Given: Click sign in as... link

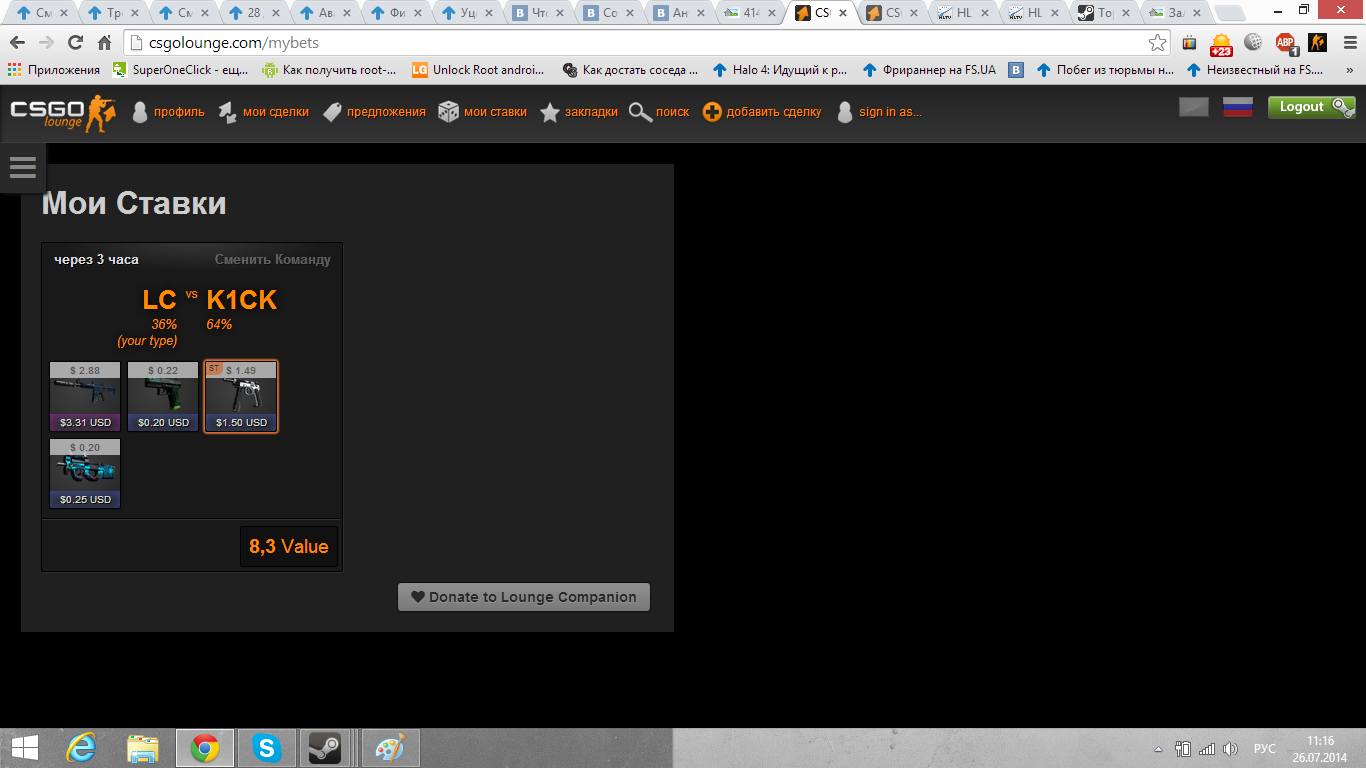Looking at the screenshot, I should pyautogui.click(x=879, y=112).
